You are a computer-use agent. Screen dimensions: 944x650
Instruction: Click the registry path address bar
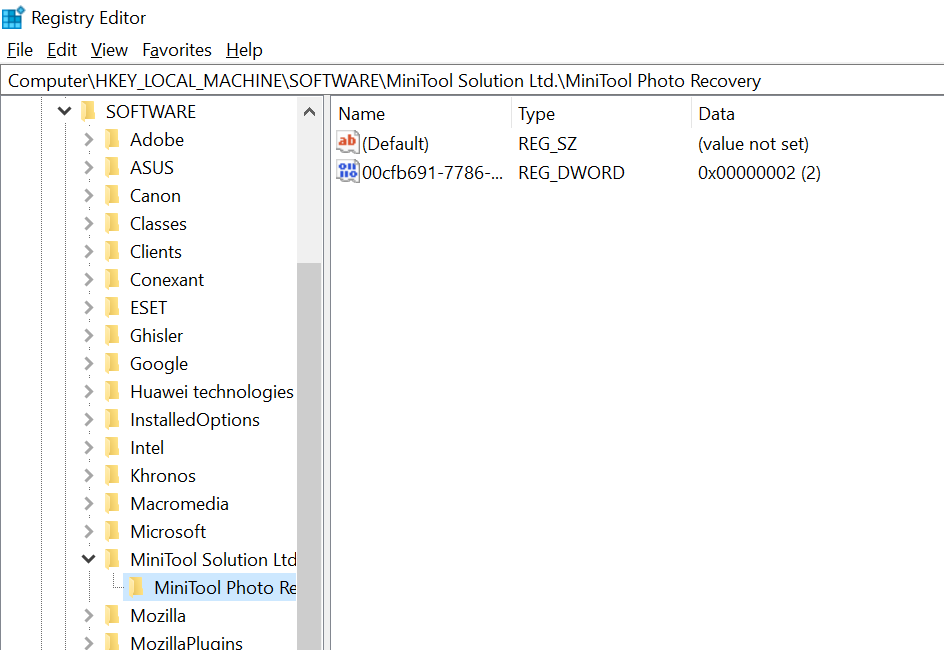[x=472, y=81]
